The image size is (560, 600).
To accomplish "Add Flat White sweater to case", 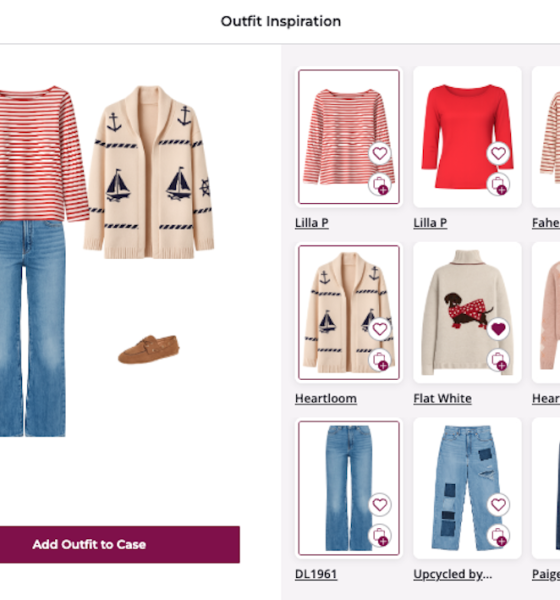I will pos(498,360).
